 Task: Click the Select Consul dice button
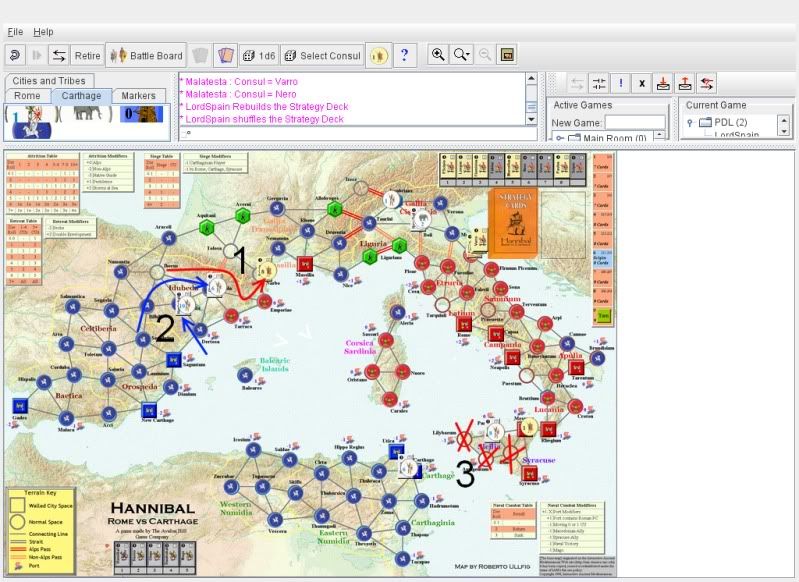pos(323,56)
